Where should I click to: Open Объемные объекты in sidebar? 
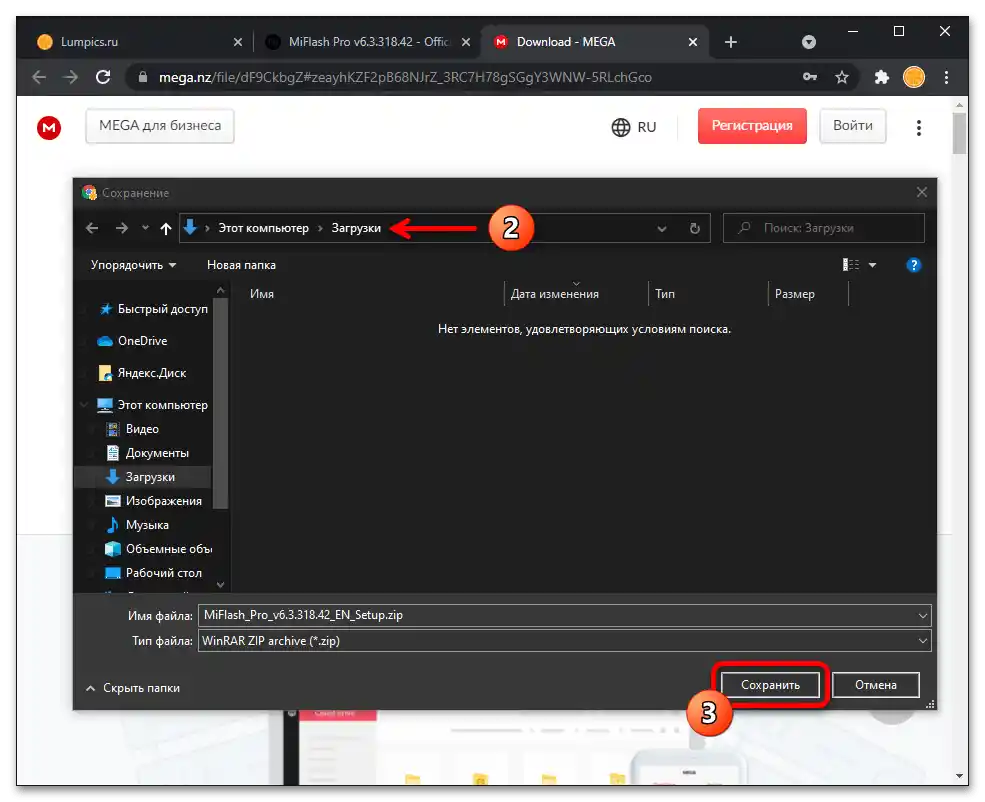point(158,549)
